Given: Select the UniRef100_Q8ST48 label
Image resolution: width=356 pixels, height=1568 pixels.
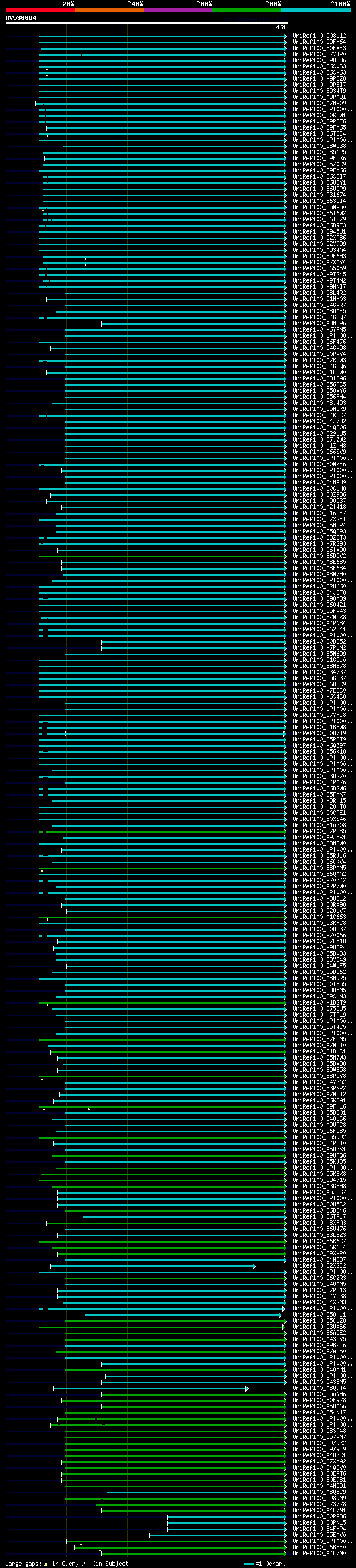Looking at the screenshot, I should coord(319,1431).
